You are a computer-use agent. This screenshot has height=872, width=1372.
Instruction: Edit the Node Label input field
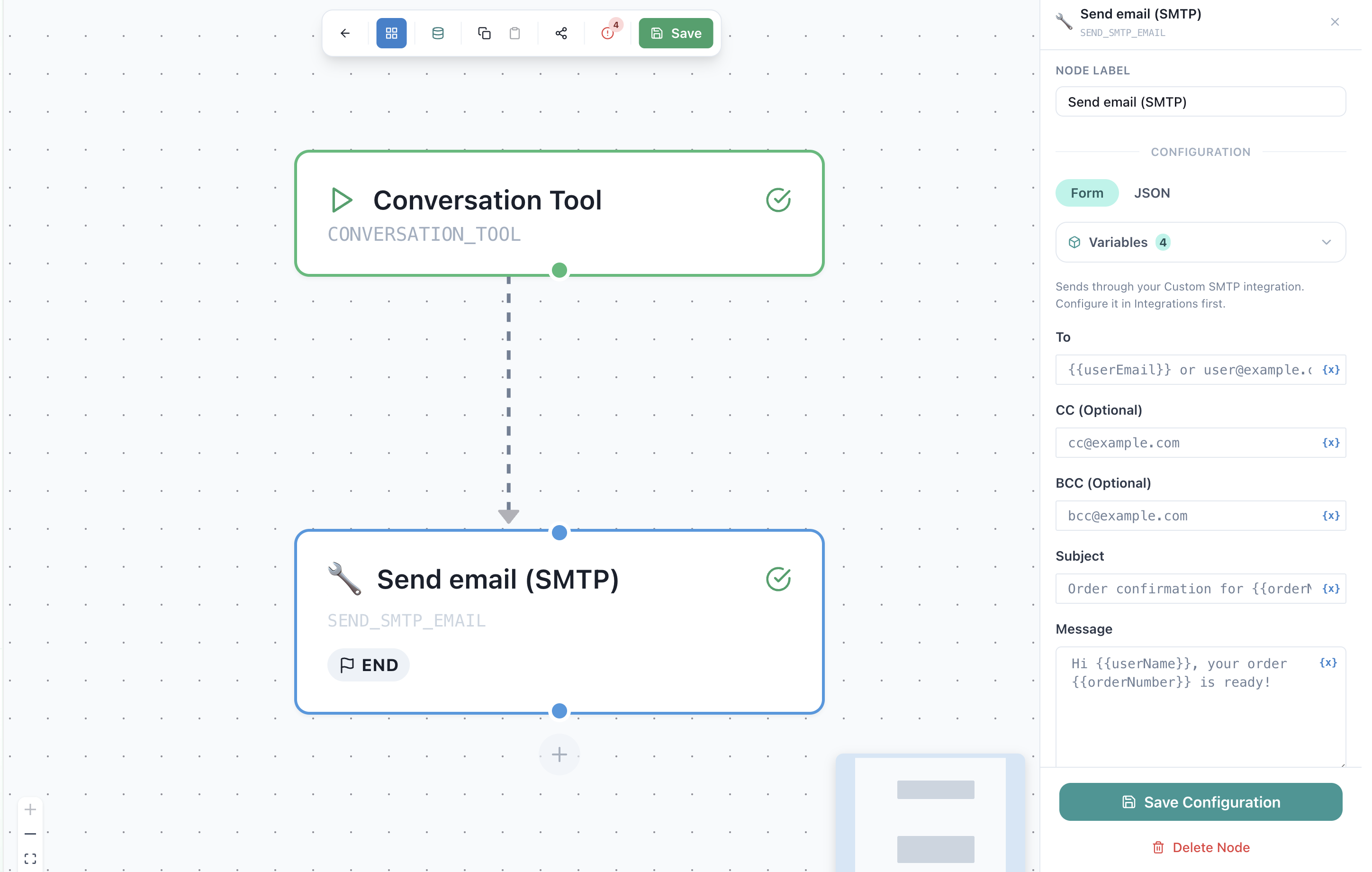[x=1200, y=102]
